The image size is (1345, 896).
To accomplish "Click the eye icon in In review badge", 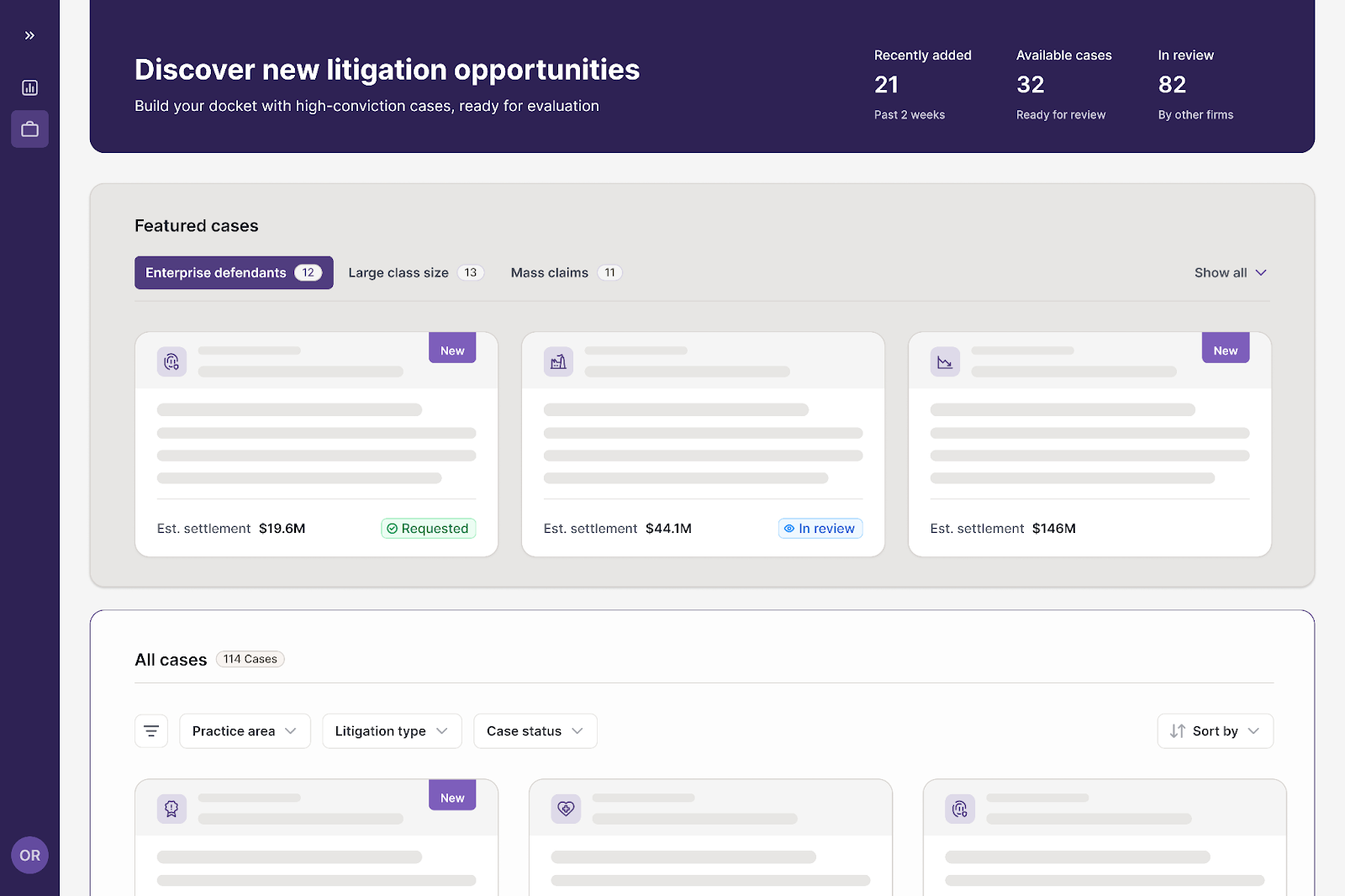I will click(789, 529).
